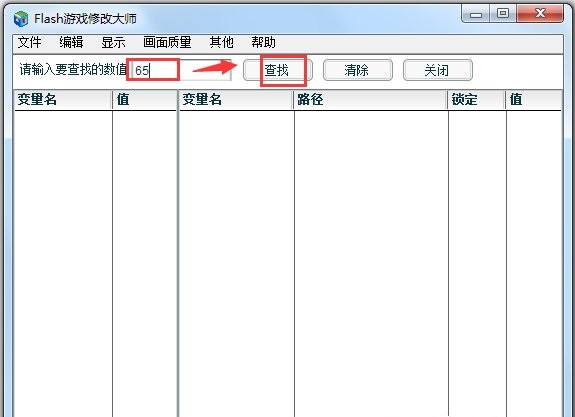Open the 帮助 menu
The image size is (575, 417).
[x=263, y=43]
